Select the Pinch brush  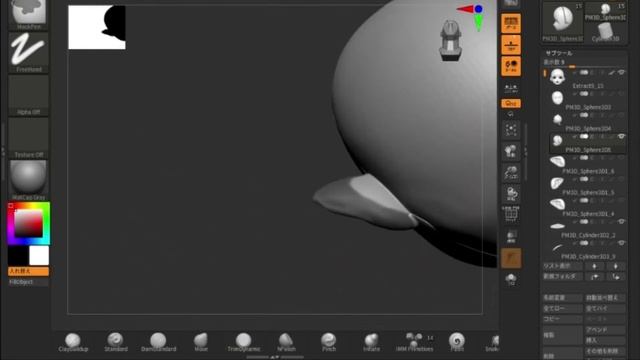(x=329, y=342)
